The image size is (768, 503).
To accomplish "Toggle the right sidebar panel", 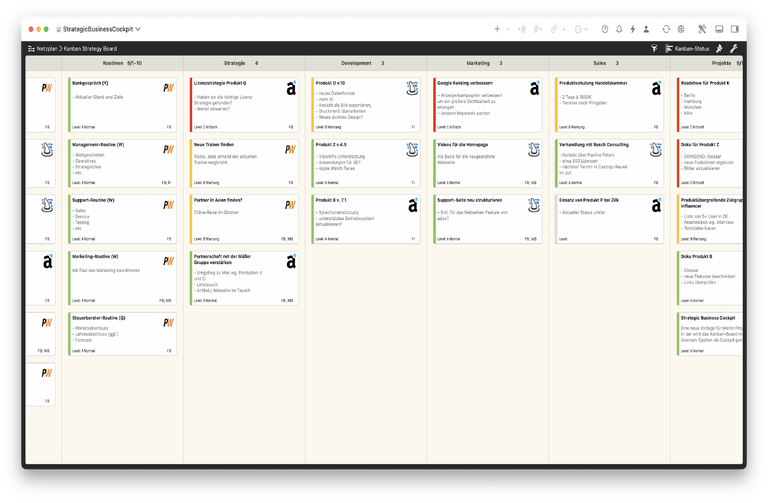I will (737, 29).
